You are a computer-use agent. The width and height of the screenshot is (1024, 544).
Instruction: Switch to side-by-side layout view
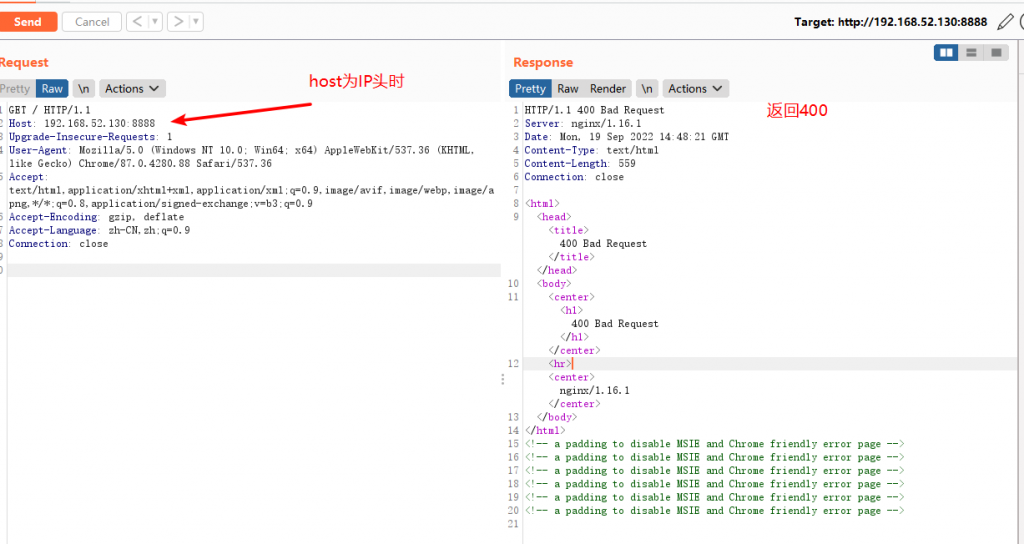[x=946, y=52]
